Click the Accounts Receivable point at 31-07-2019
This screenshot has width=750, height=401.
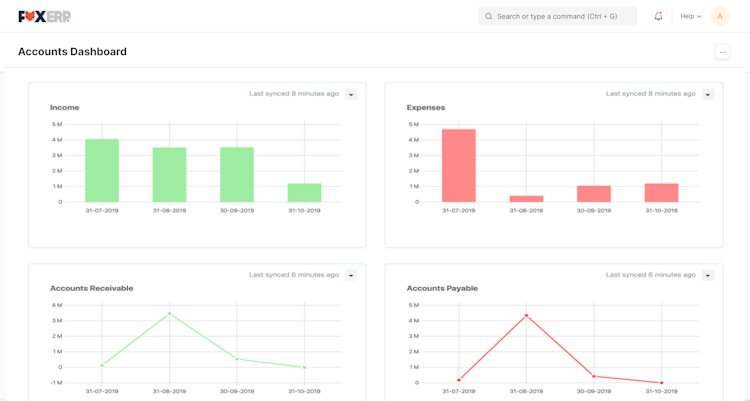102,365
